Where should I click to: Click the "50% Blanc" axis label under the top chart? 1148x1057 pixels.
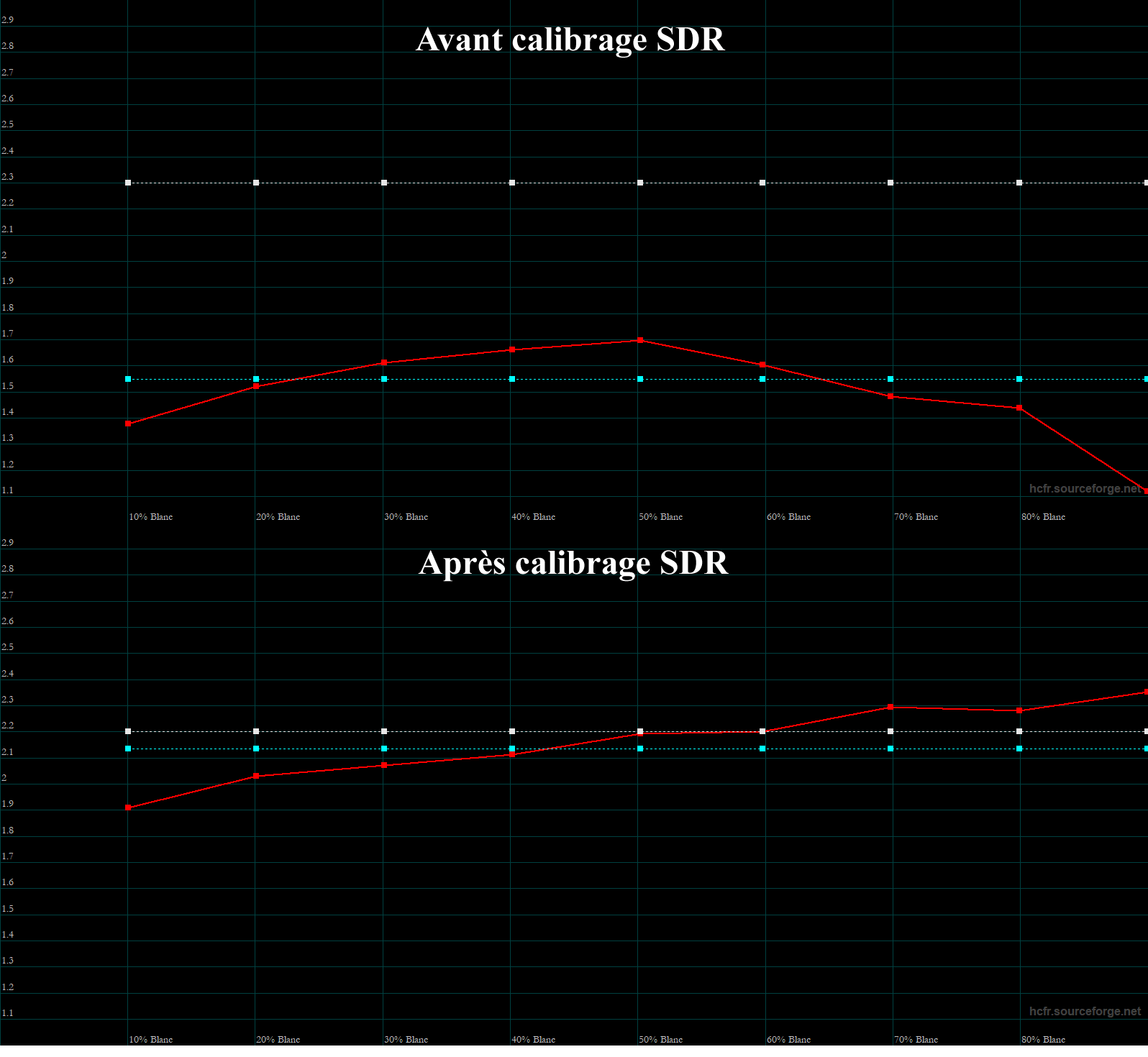click(660, 517)
